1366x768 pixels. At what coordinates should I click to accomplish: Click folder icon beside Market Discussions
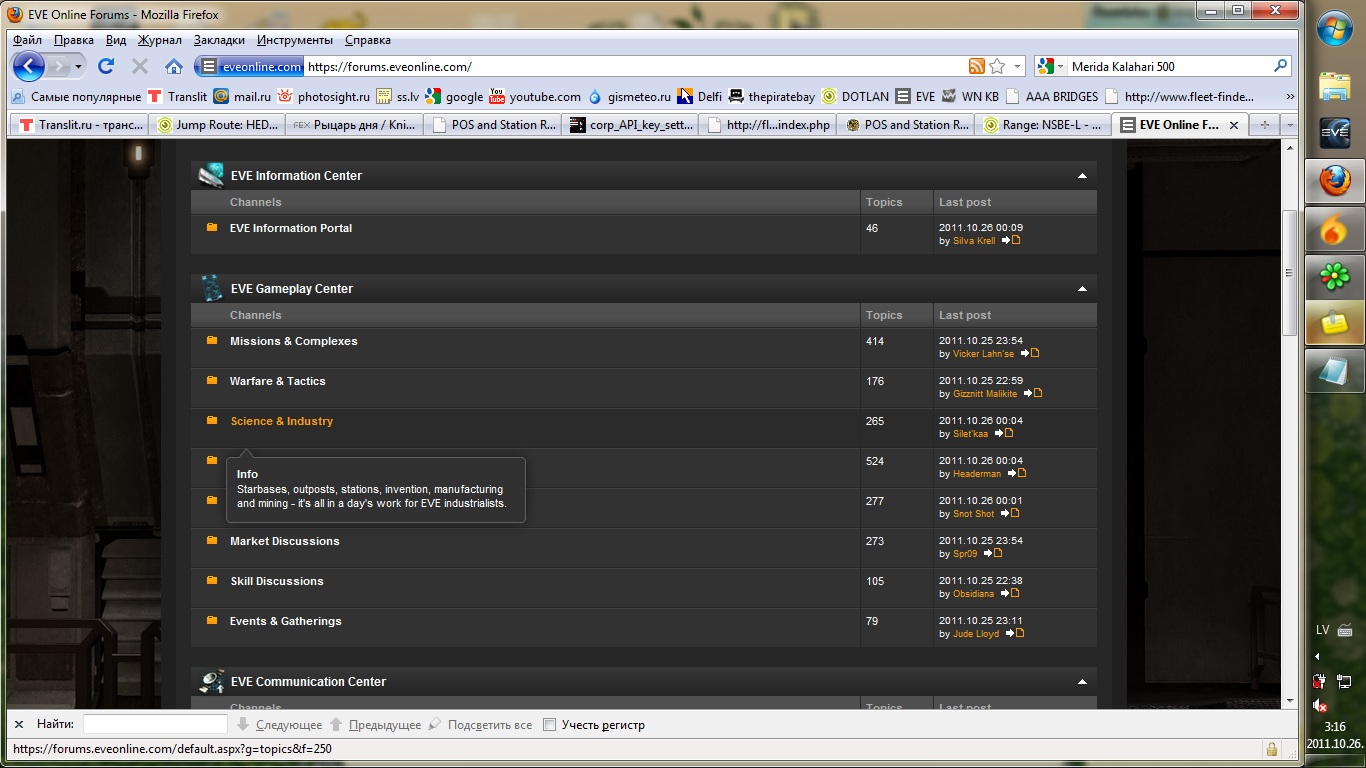click(212, 540)
